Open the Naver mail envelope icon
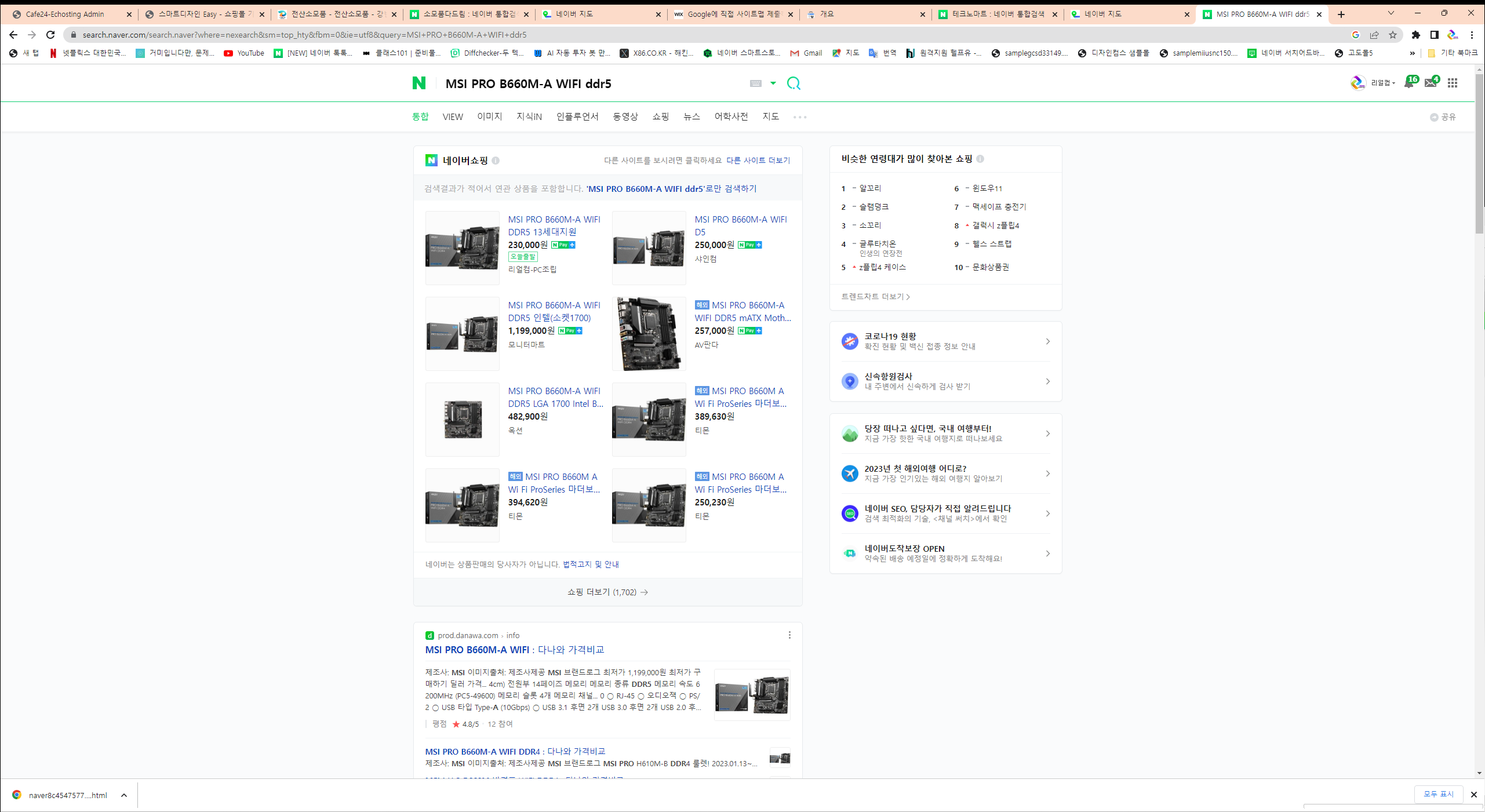Viewport: 1485px width, 812px height. (x=1431, y=83)
